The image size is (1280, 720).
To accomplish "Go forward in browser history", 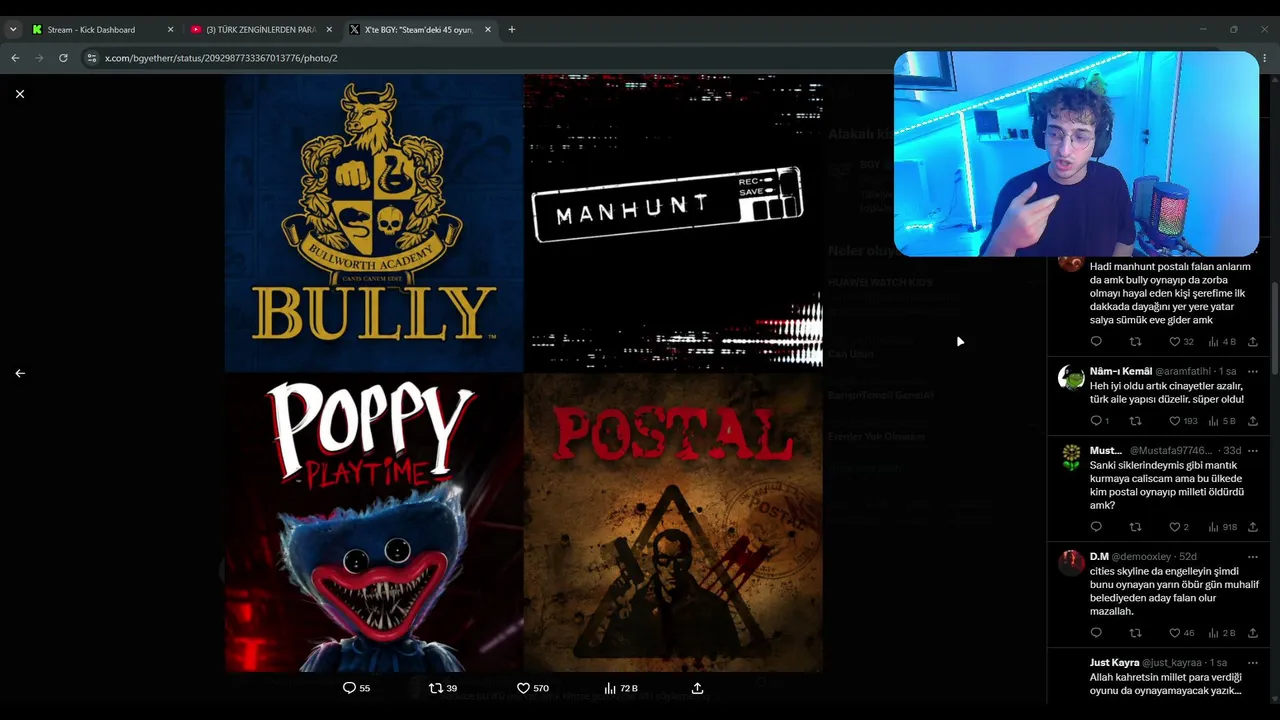I will (x=39, y=58).
